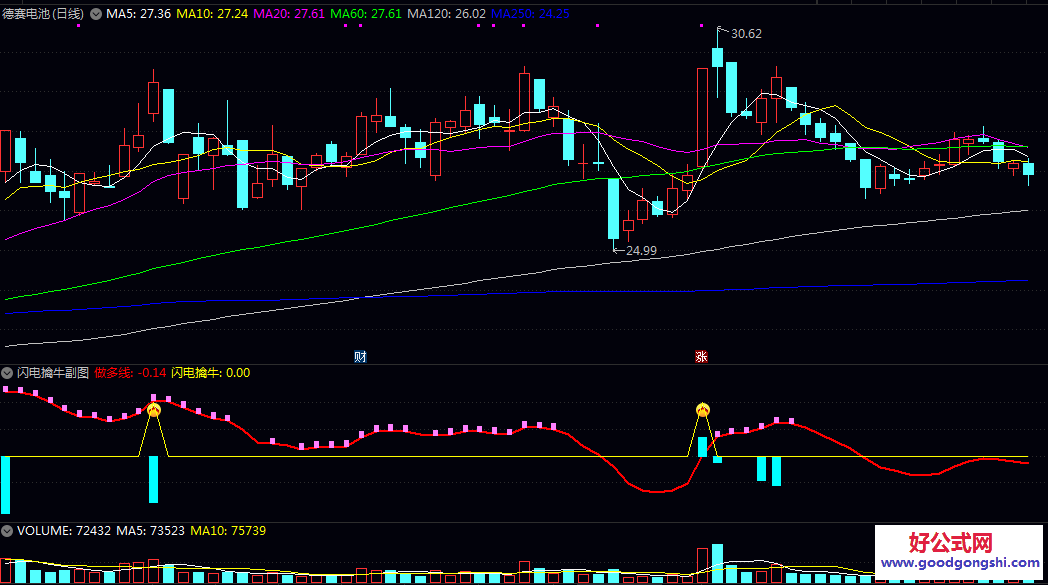Click the candlestick at the 30.62 high

(x=717, y=57)
